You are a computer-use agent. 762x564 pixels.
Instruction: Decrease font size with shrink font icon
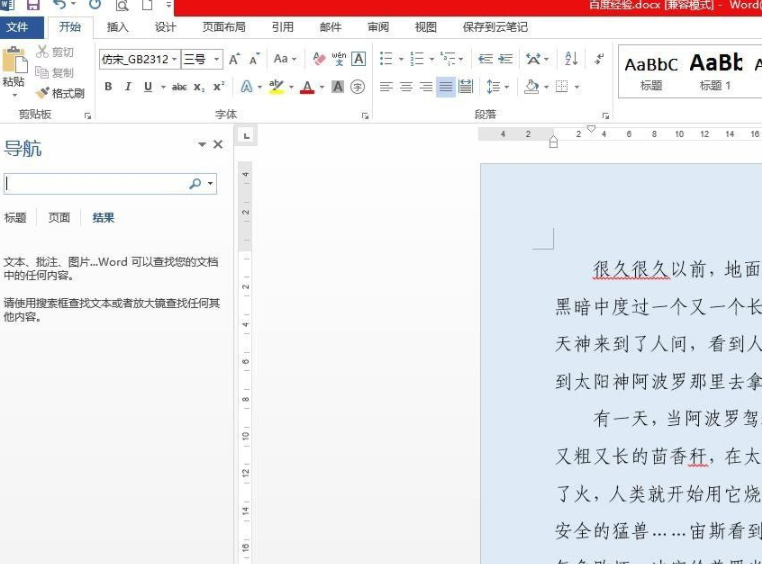254,59
